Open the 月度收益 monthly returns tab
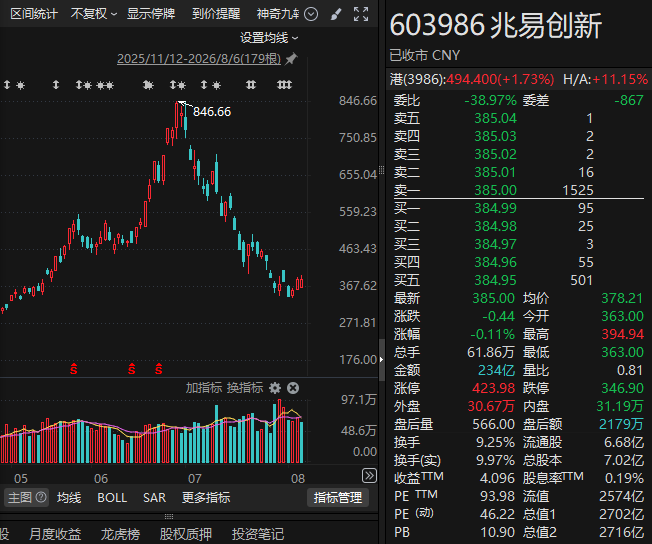This screenshot has width=652, height=544. [55, 534]
